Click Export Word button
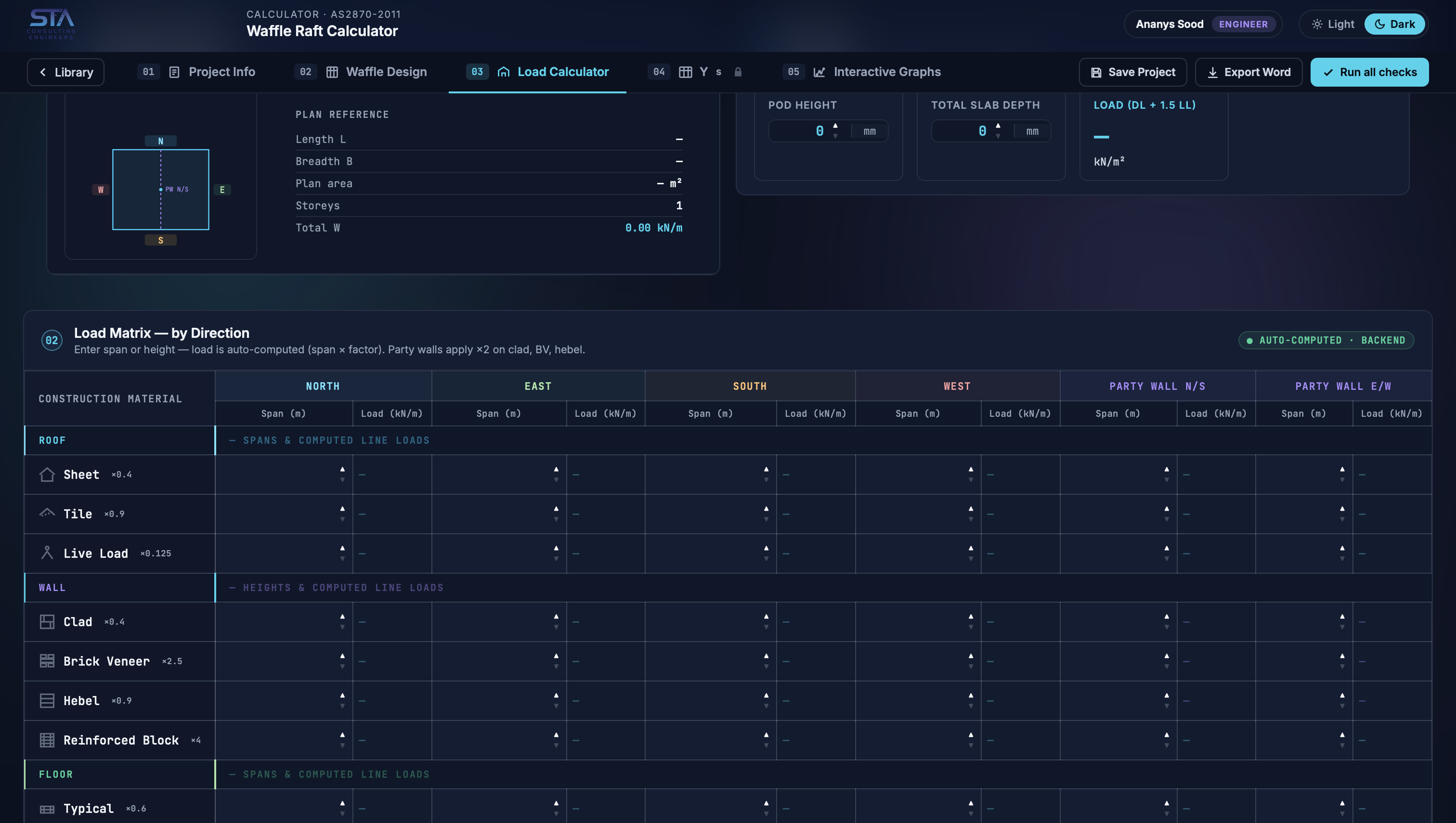Image resolution: width=1456 pixels, height=823 pixels. point(1248,72)
